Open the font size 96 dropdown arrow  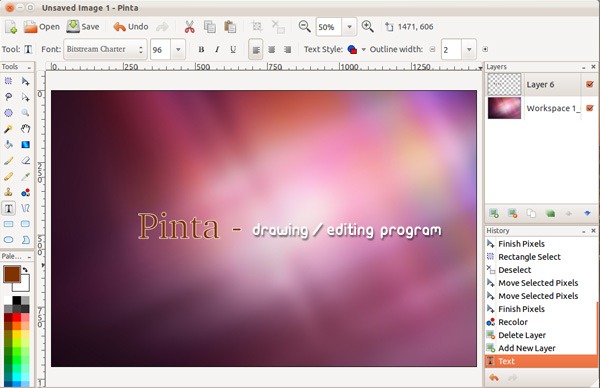[x=178, y=49]
